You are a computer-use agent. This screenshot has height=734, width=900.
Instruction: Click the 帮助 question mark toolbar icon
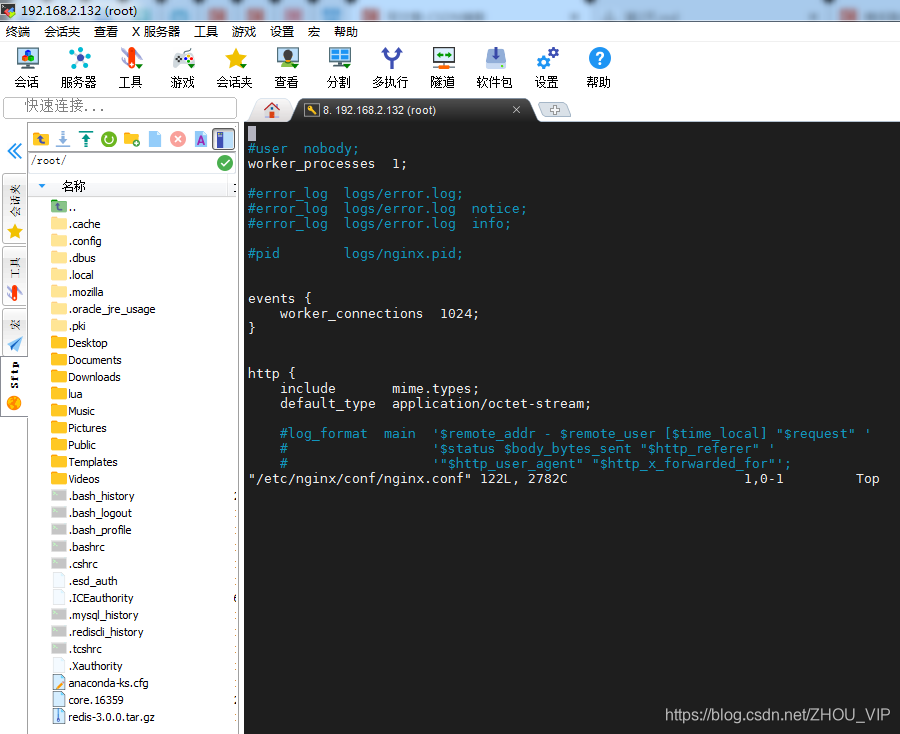coord(599,68)
